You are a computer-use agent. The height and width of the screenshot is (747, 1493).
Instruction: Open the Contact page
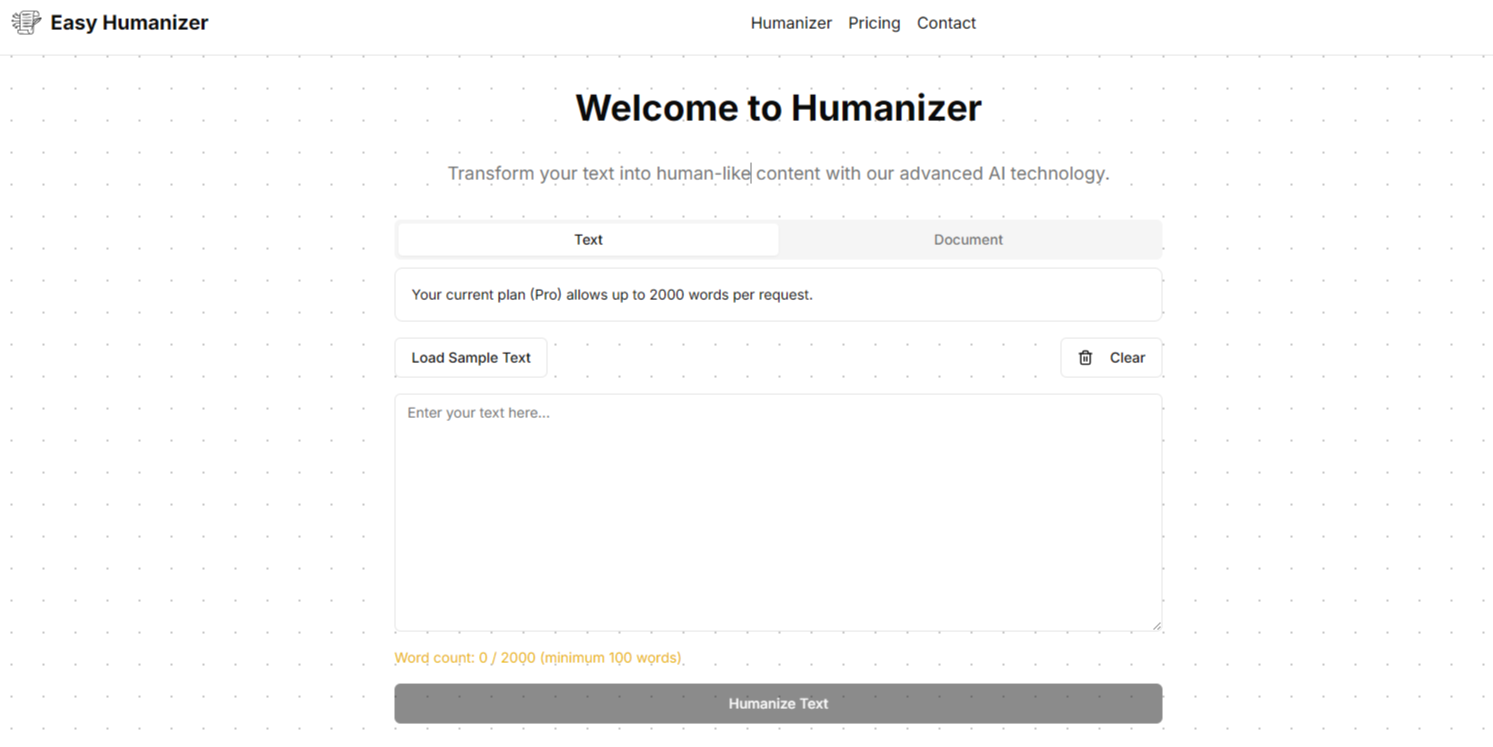(945, 22)
